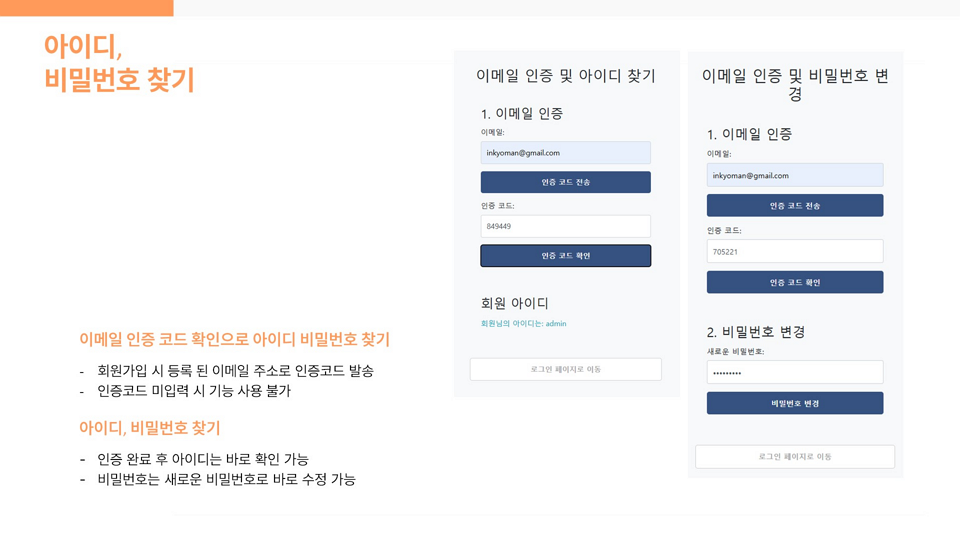Click the '2. 비밀번호 변경' section heading
Image resolution: width=960 pixels, height=540 pixels.
tap(756, 332)
